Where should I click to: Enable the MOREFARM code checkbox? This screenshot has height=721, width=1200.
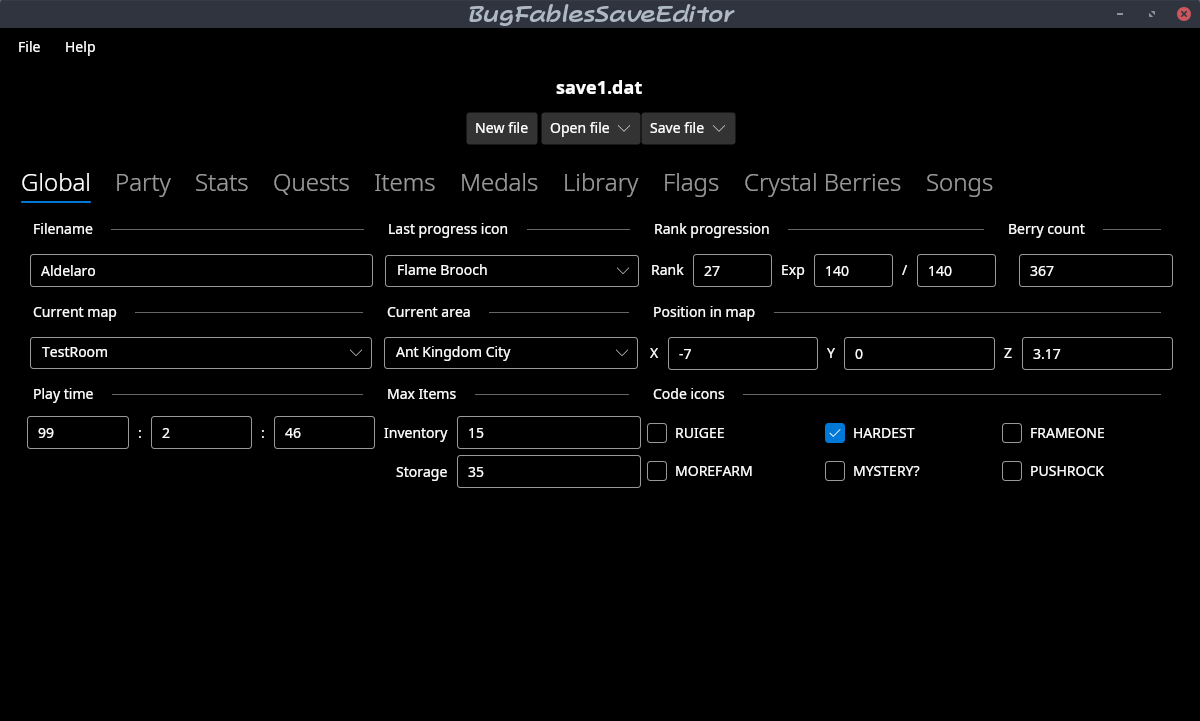[657, 471]
